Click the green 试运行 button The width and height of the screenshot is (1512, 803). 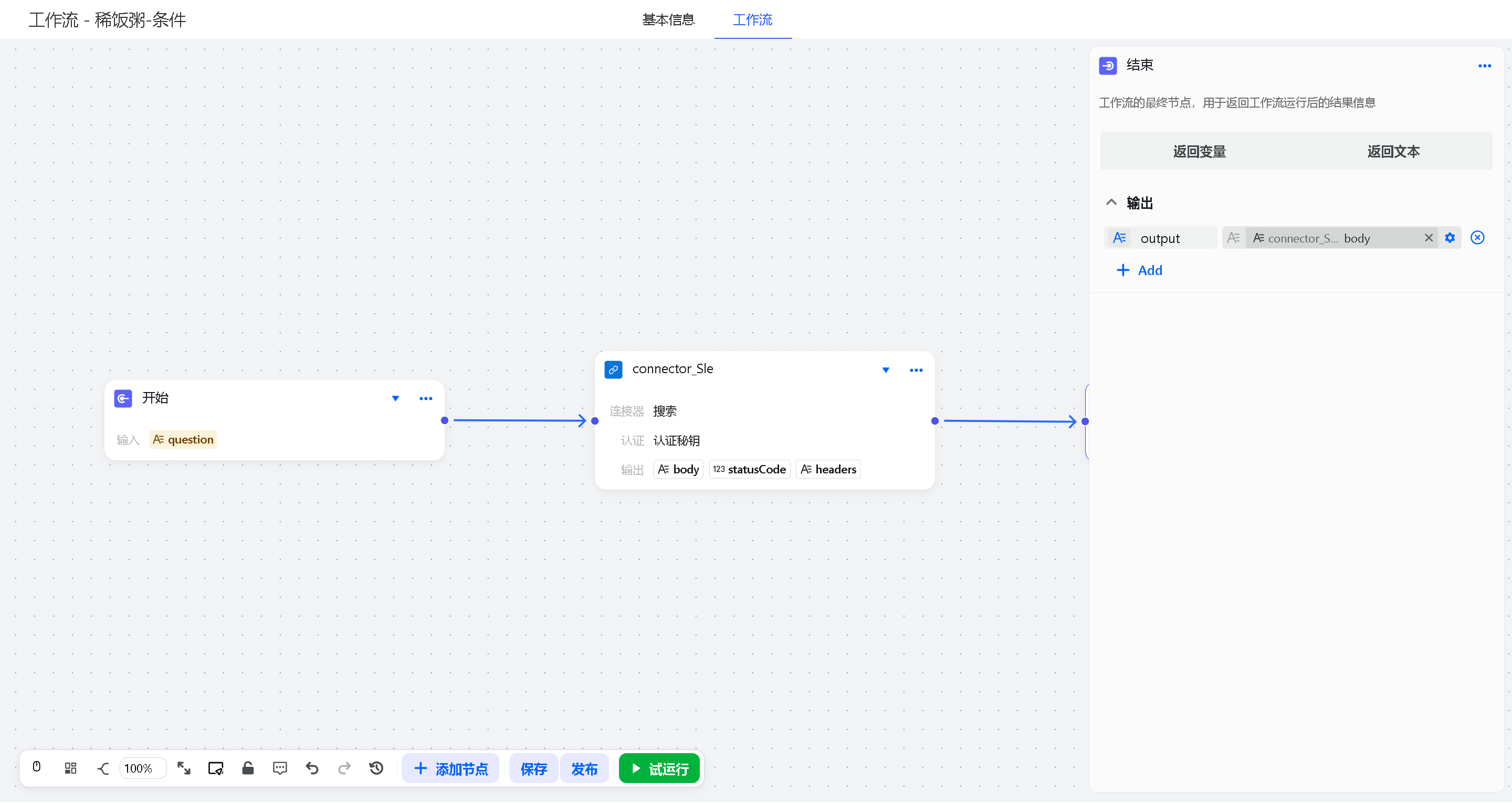point(658,768)
